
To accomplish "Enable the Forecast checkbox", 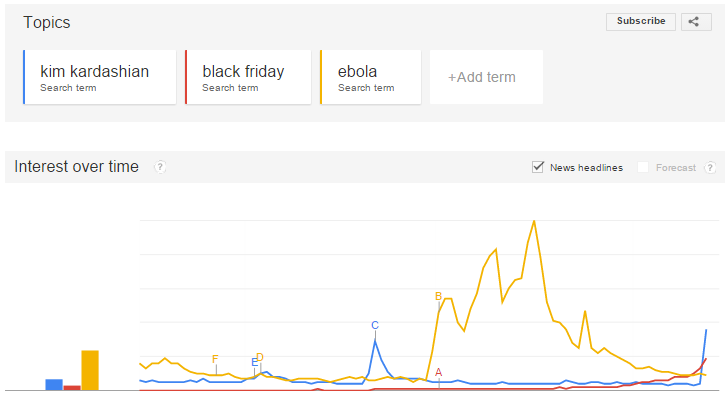I will coord(643,167).
